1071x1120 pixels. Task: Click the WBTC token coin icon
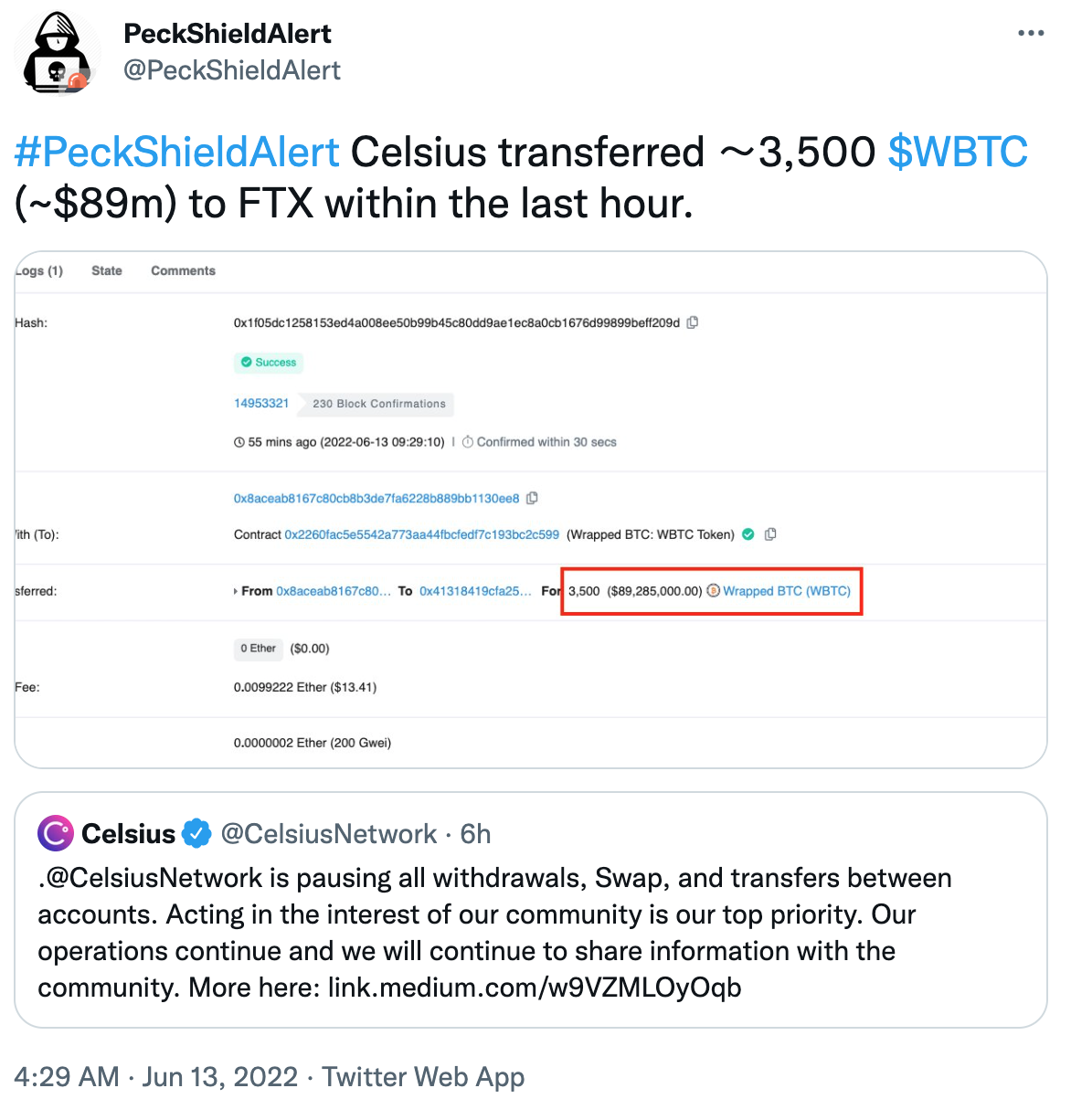[713, 591]
